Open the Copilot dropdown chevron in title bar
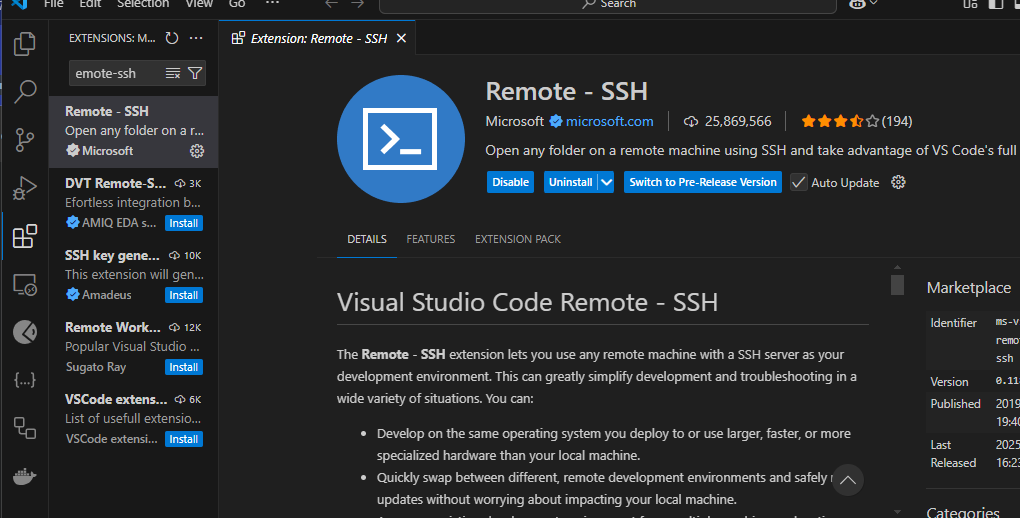The width and height of the screenshot is (1020, 518). point(874,4)
